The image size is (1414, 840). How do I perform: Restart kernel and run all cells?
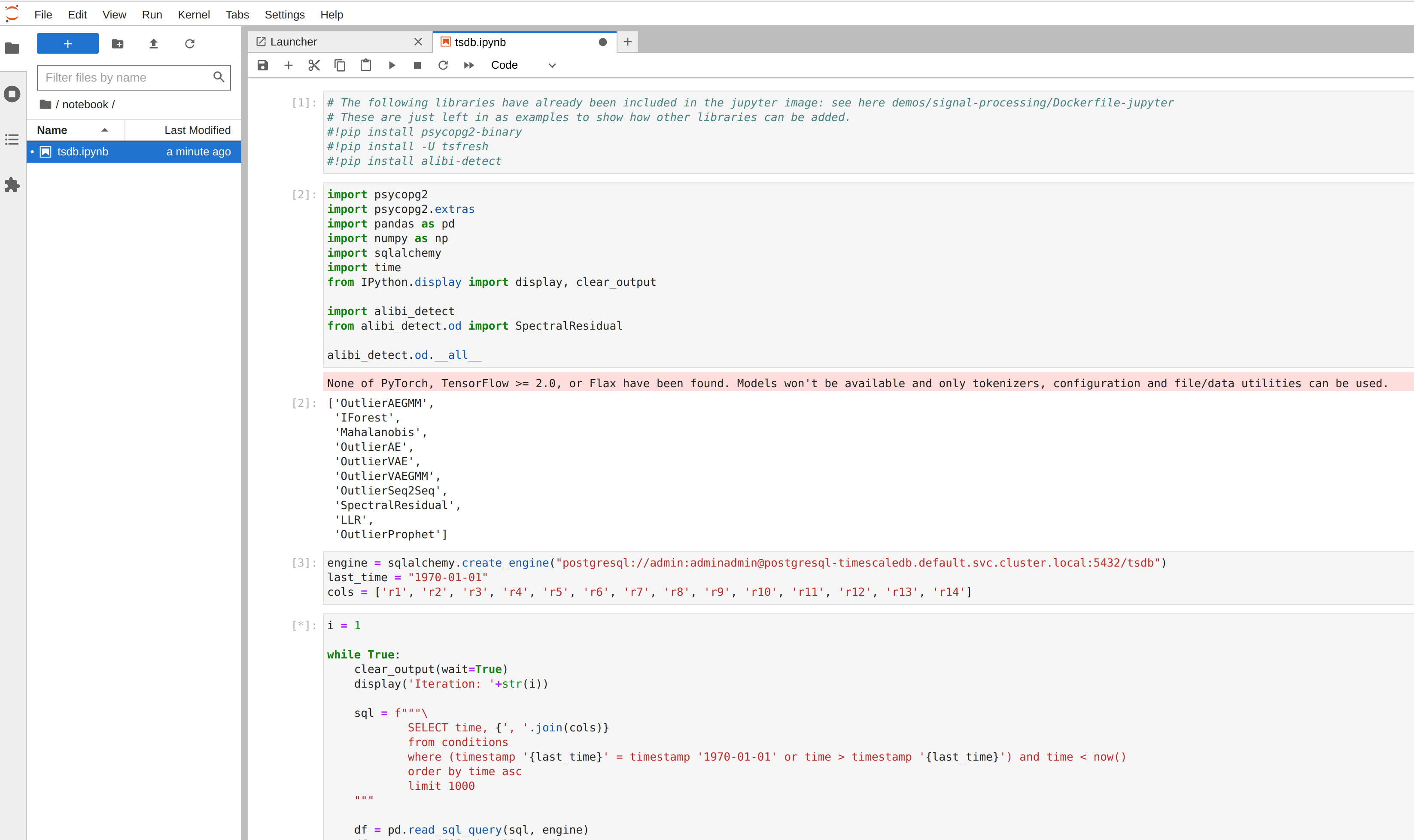pos(469,65)
